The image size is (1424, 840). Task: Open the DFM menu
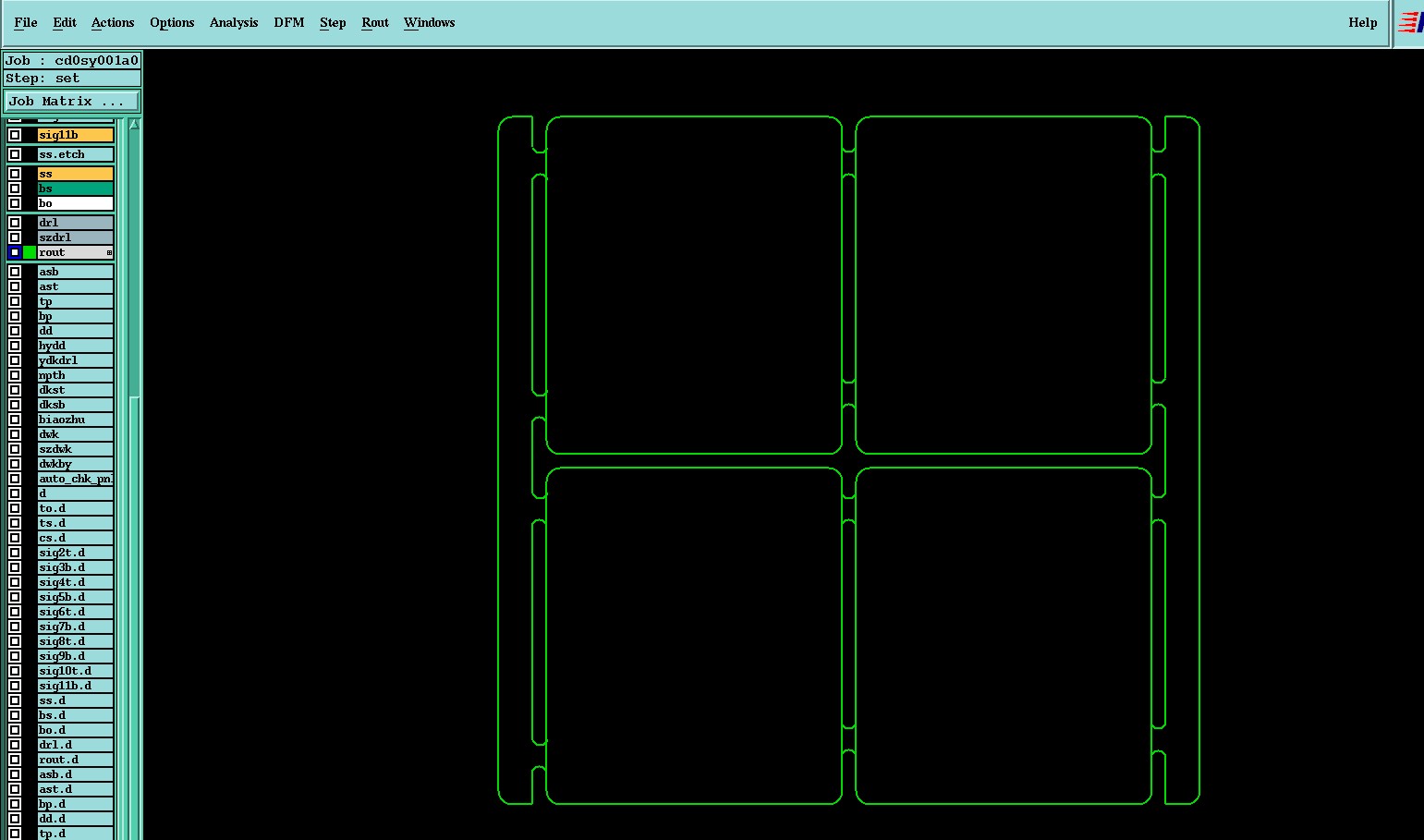pos(289,22)
